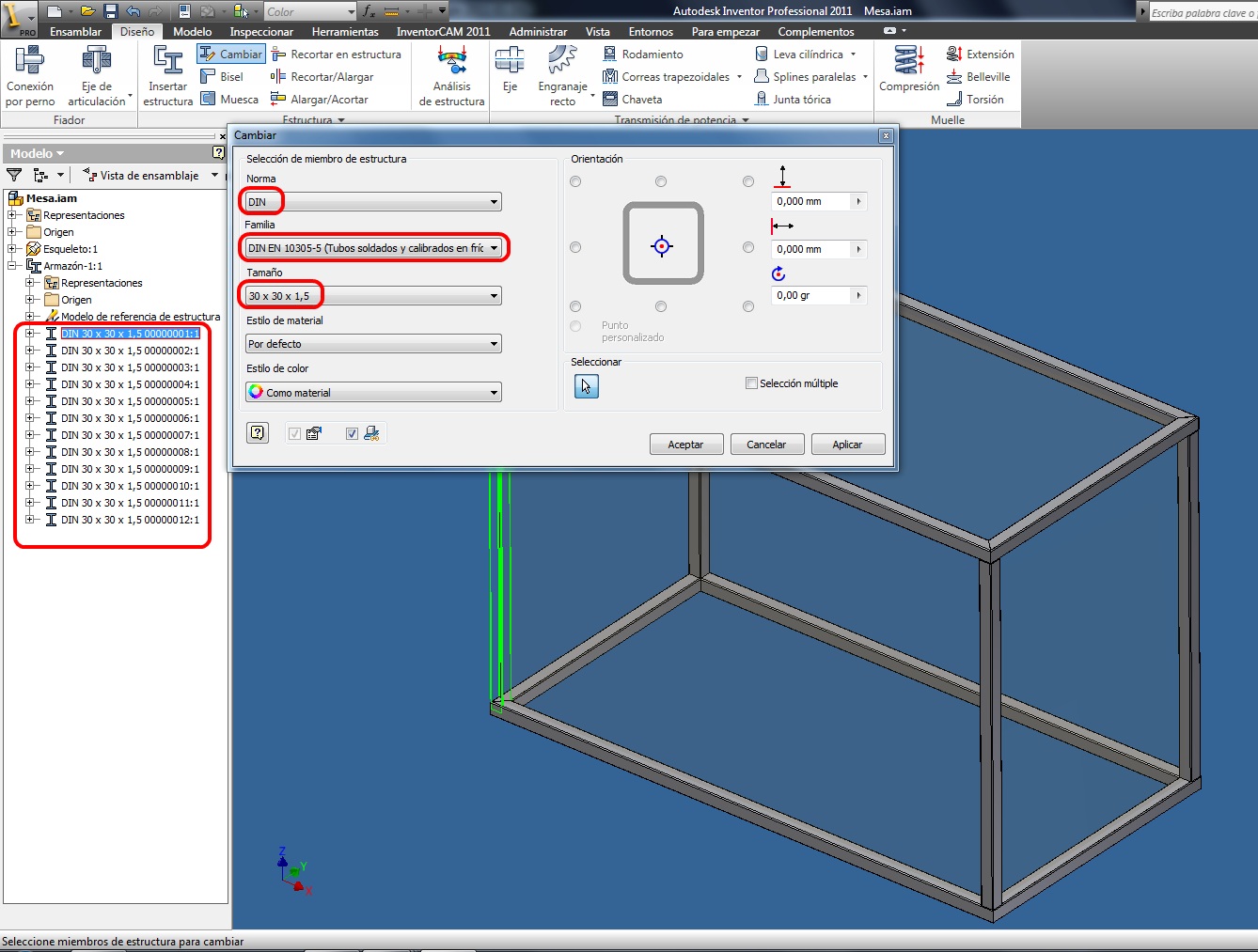The height and width of the screenshot is (952, 1258).
Task: Enable the Selección múltiple checkbox
Action: click(751, 382)
